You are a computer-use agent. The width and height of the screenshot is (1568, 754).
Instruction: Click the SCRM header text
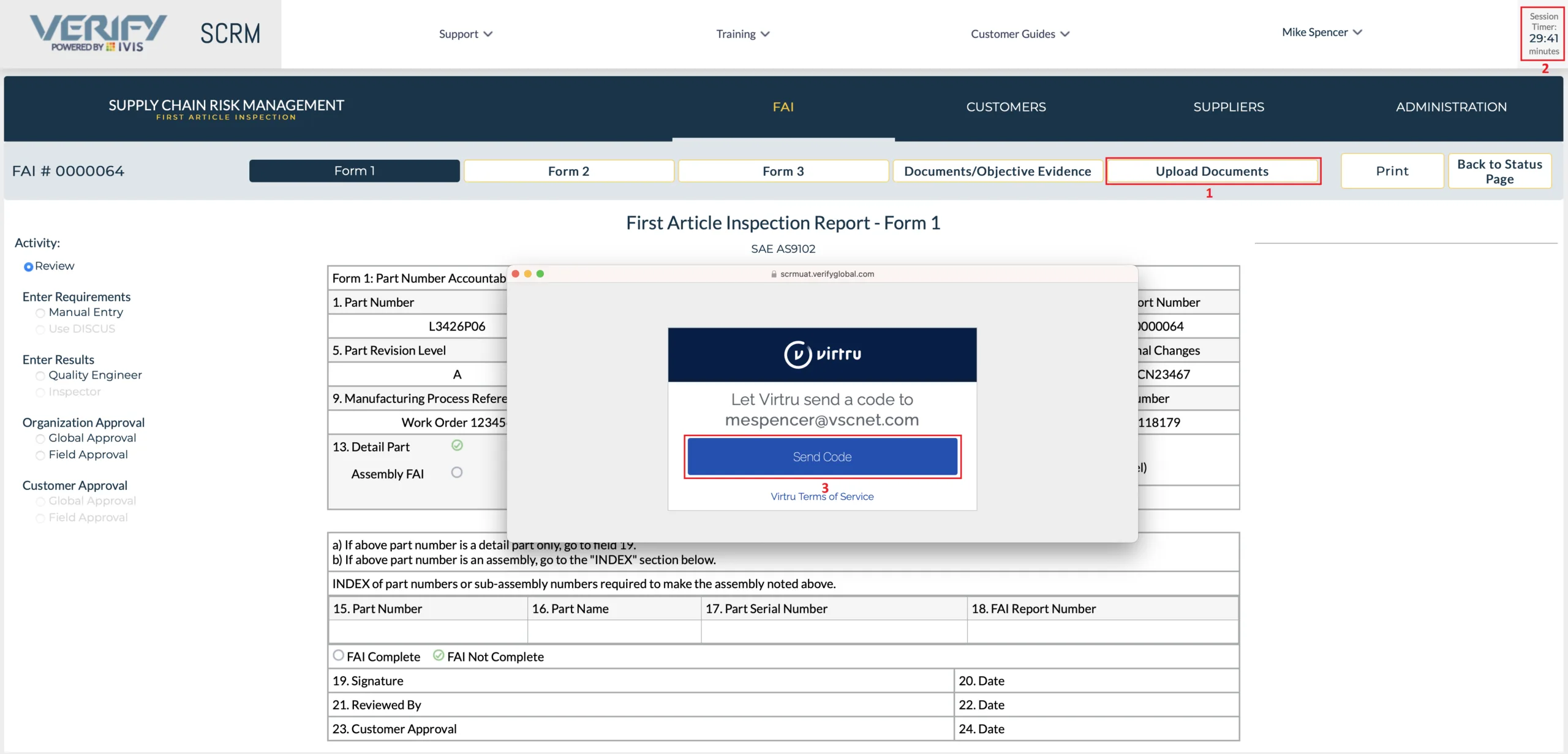(230, 34)
